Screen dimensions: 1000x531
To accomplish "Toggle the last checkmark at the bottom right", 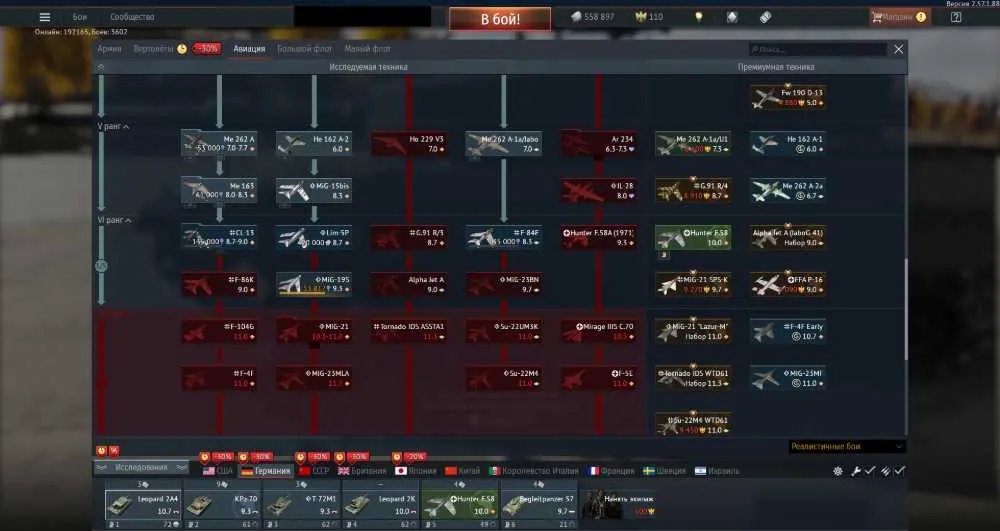I will 899,471.
